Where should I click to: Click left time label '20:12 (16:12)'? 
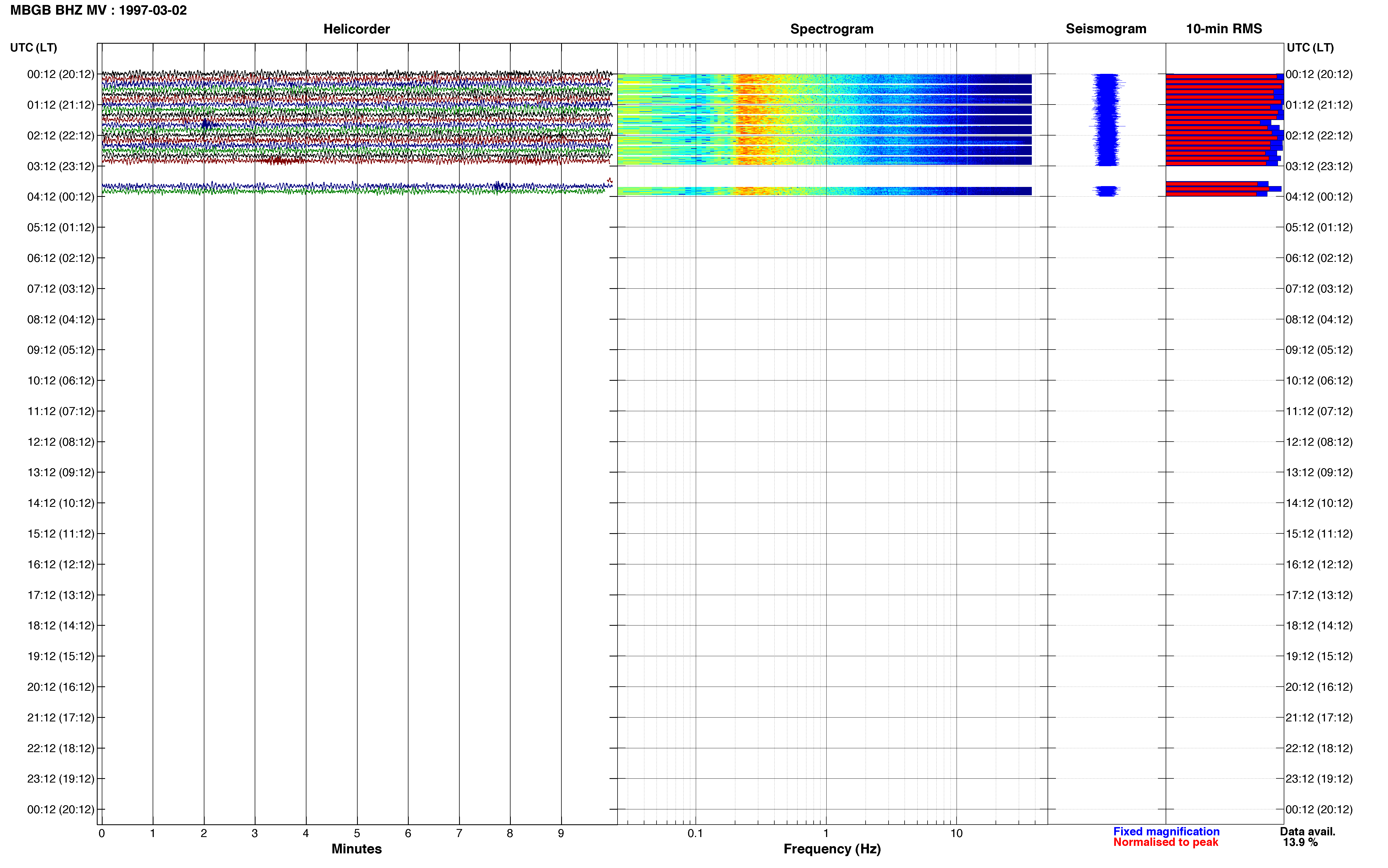pyautogui.click(x=61, y=687)
